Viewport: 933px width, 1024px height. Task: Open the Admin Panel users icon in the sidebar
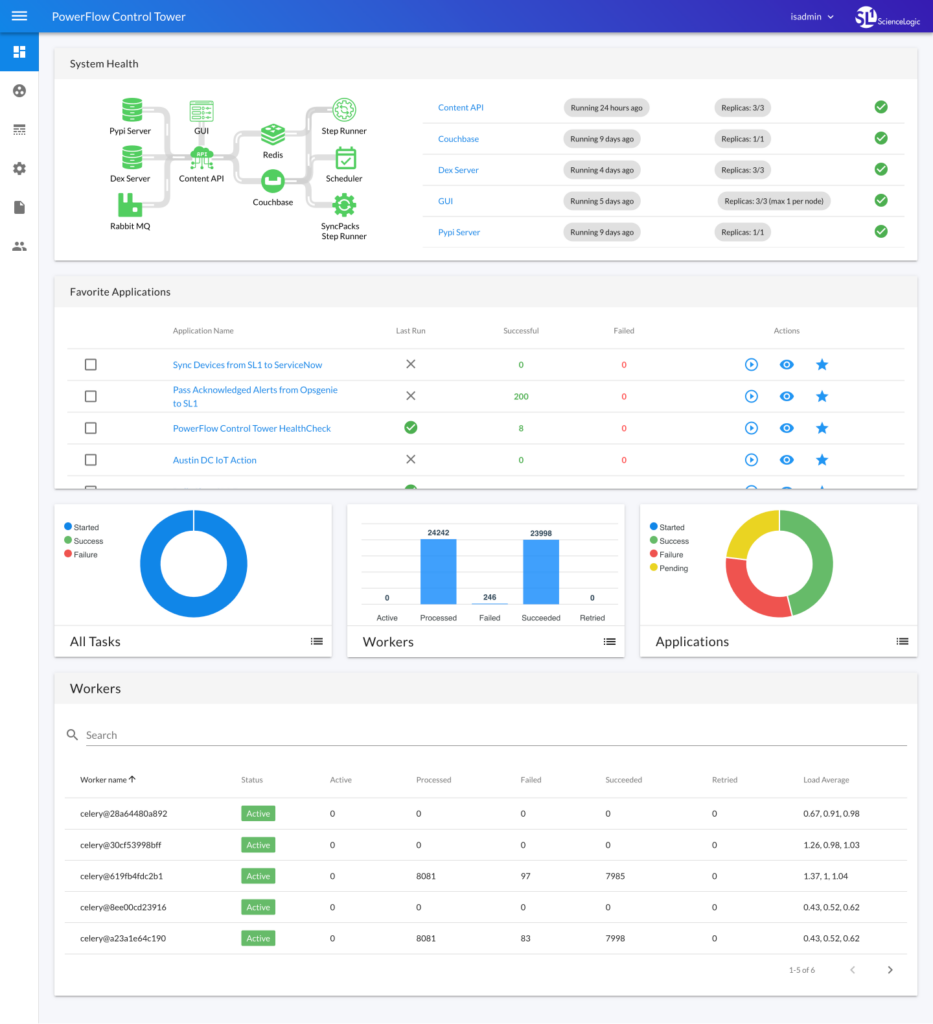[18, 246]
